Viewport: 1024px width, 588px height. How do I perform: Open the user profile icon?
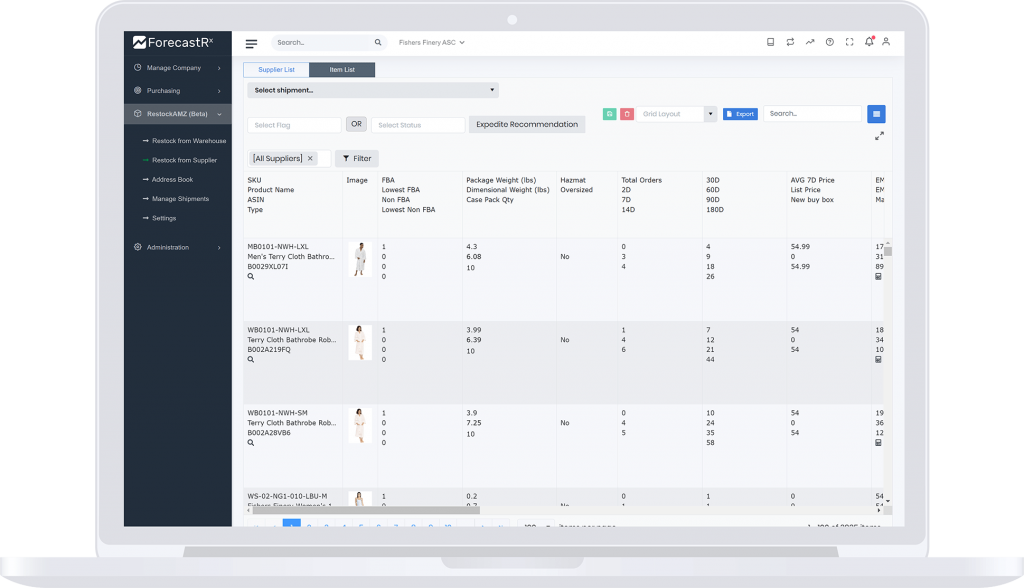886,42
